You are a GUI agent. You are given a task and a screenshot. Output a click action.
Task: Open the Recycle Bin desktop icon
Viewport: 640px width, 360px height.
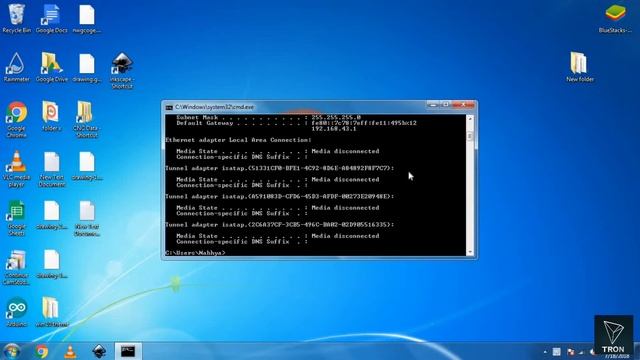pyautogui.click(x=16, y=18)
